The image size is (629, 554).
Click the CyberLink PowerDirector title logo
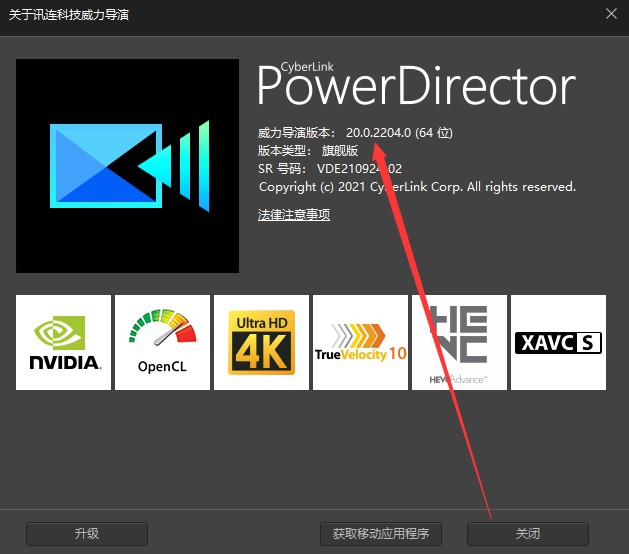416,84
